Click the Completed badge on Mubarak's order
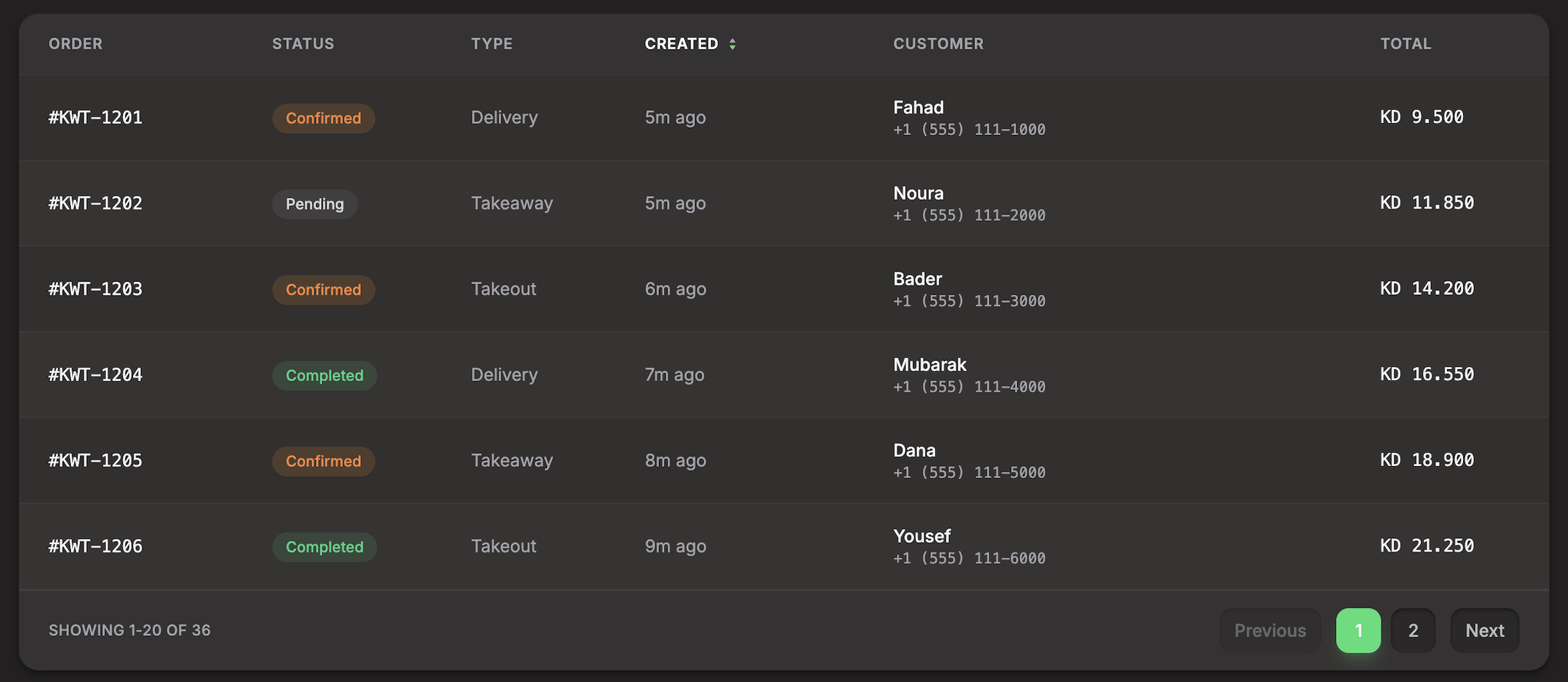 point(324,376)
